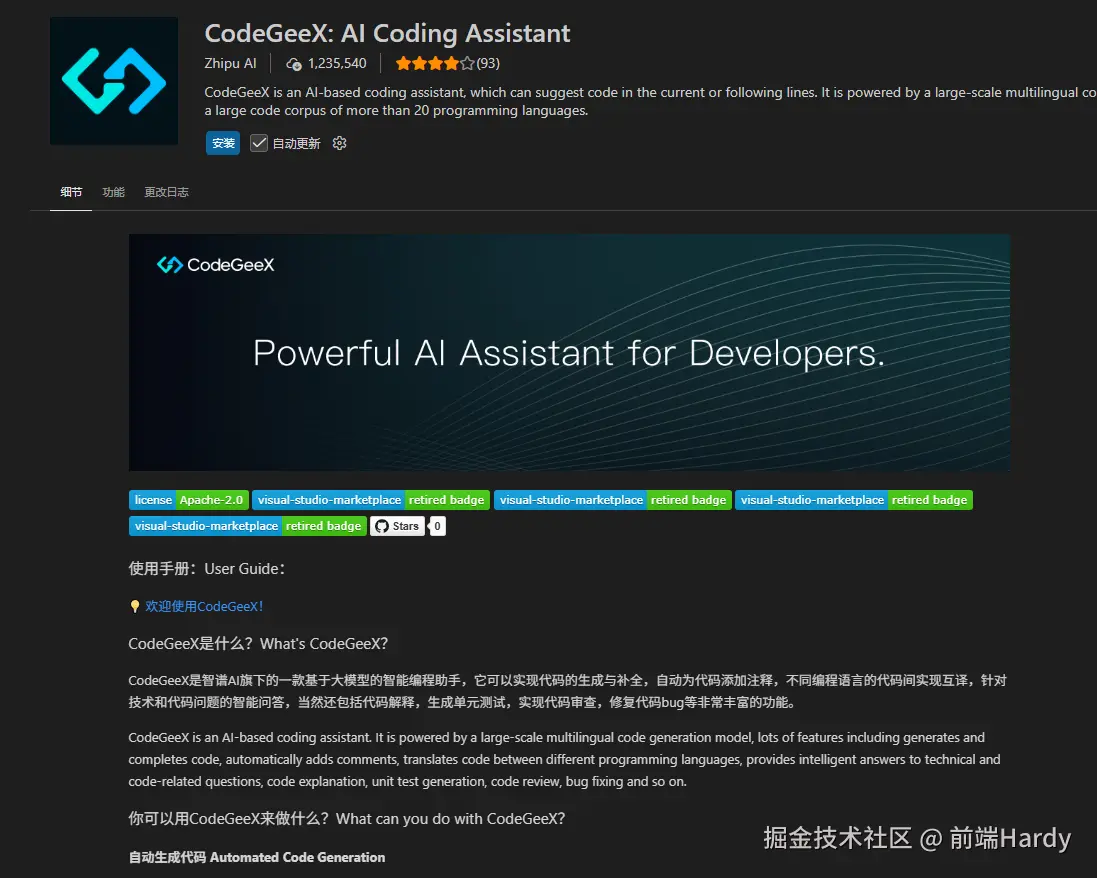Click the What's CodeGeeX? heading
This screenshot has width=1097, height=878.
coord(258,644)
